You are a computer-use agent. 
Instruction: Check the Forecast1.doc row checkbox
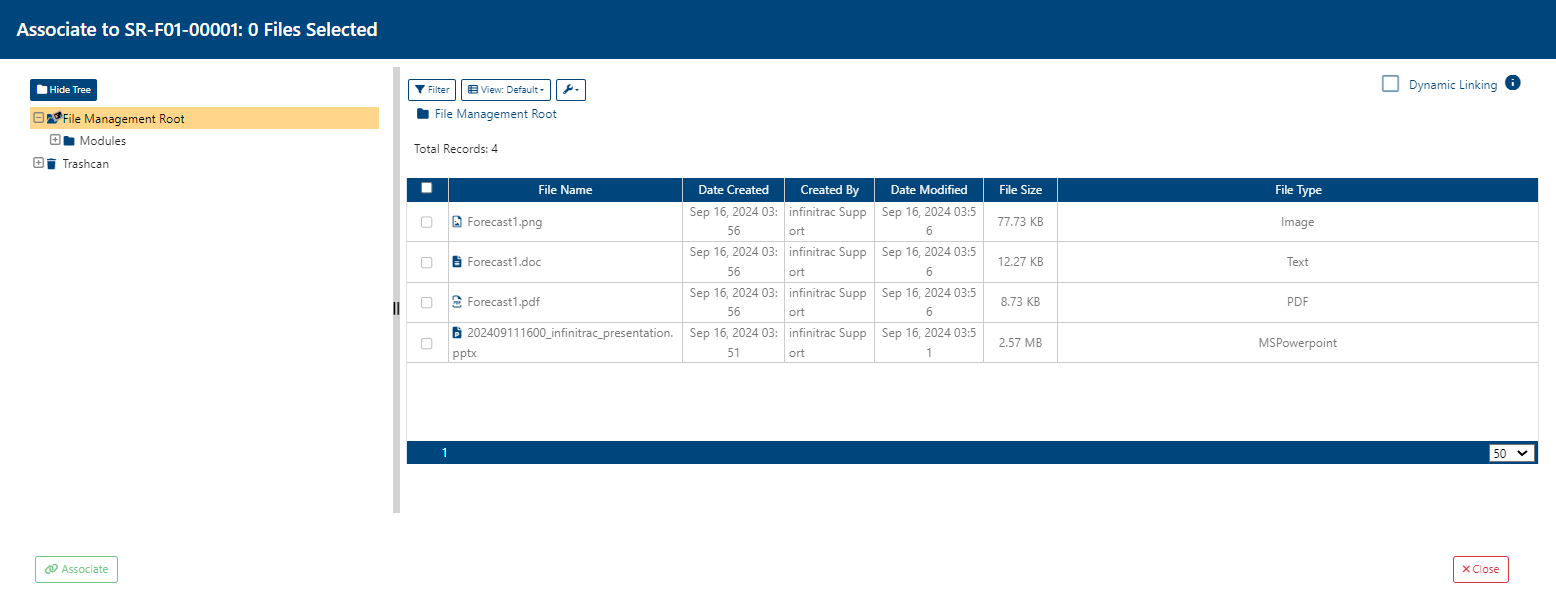pos(427,262)
